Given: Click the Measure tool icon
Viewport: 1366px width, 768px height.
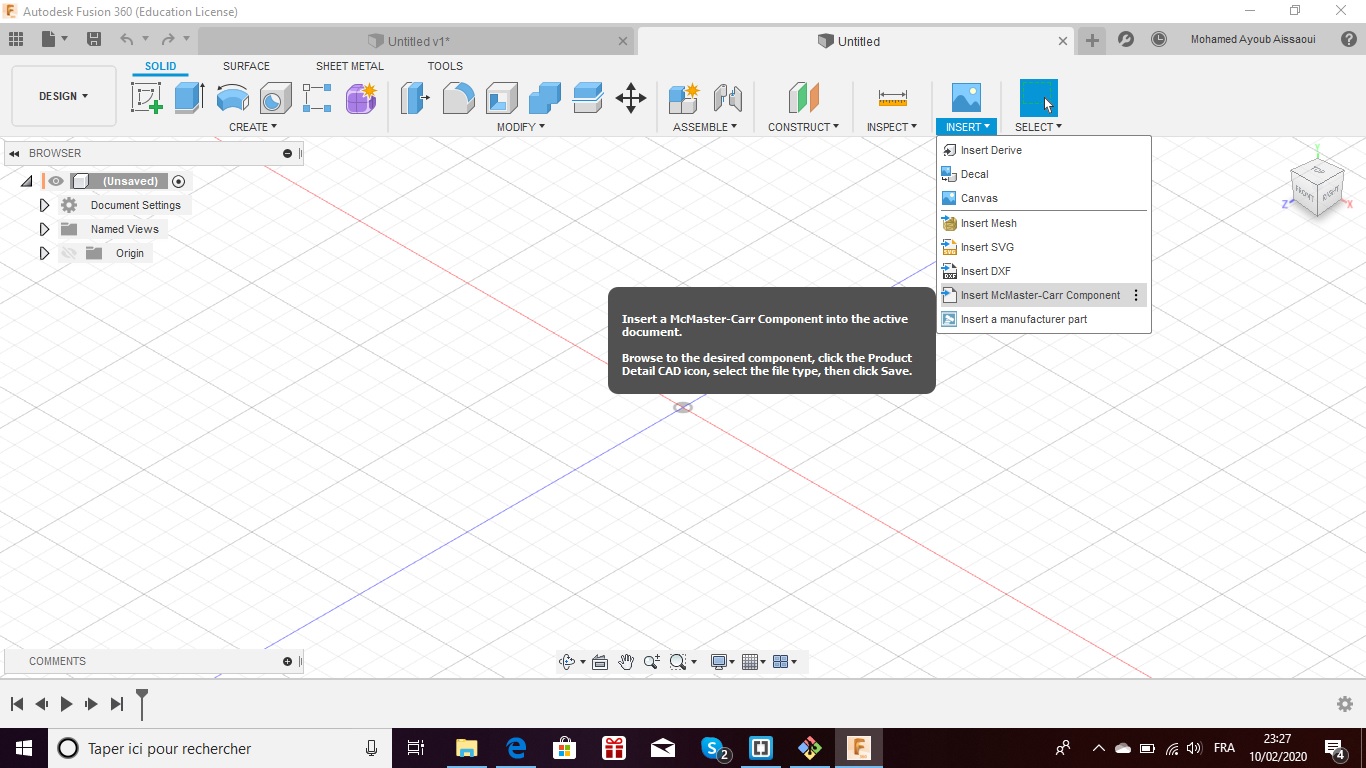Looking at the screenshot, I should (x=892, y=98).
